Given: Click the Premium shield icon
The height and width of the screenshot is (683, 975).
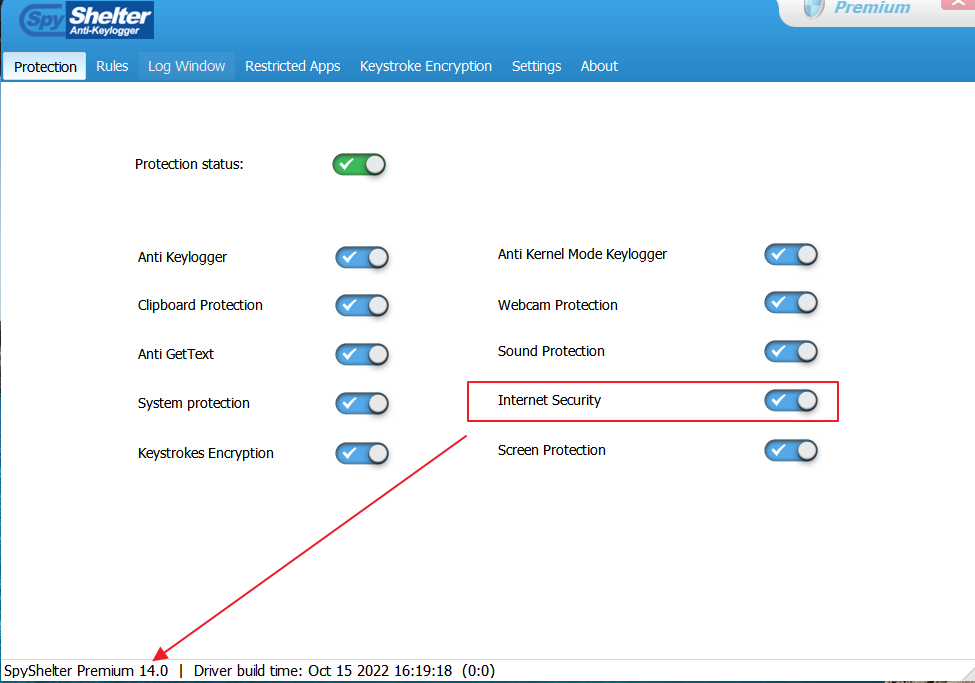Looking at the screenshot, I should click(813, 9).
